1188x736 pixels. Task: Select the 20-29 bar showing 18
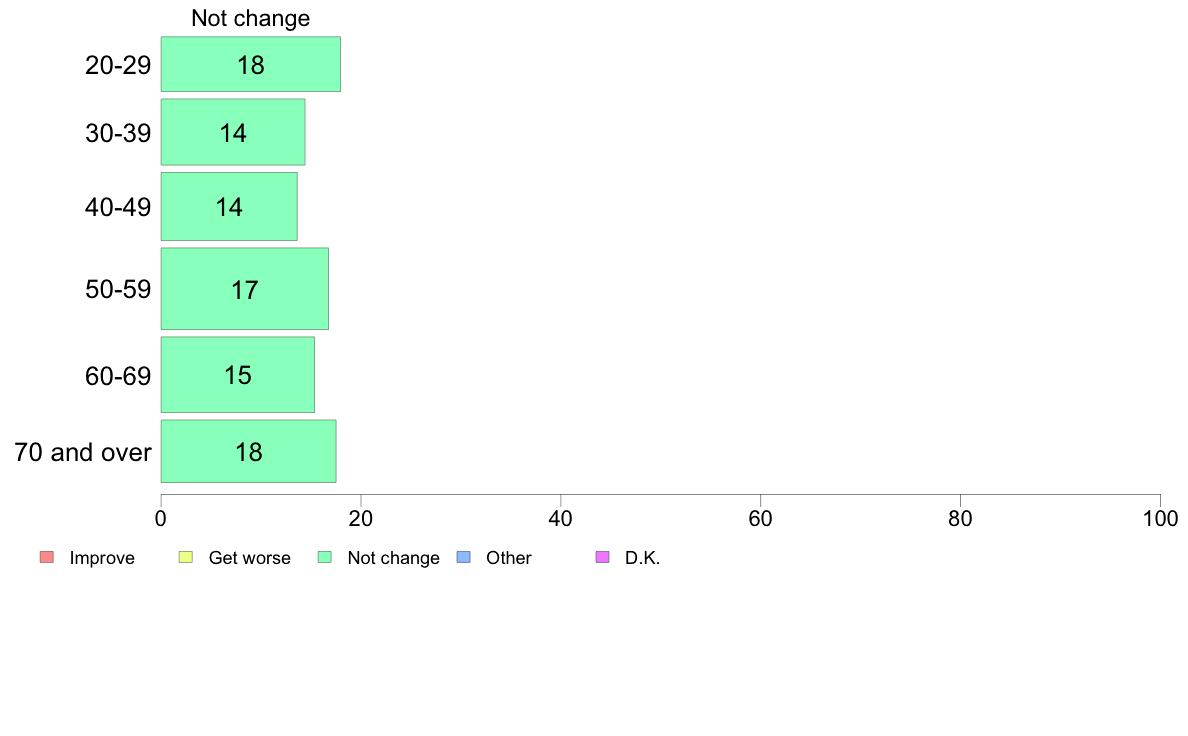pyautogui.click(x=251, y=64)
